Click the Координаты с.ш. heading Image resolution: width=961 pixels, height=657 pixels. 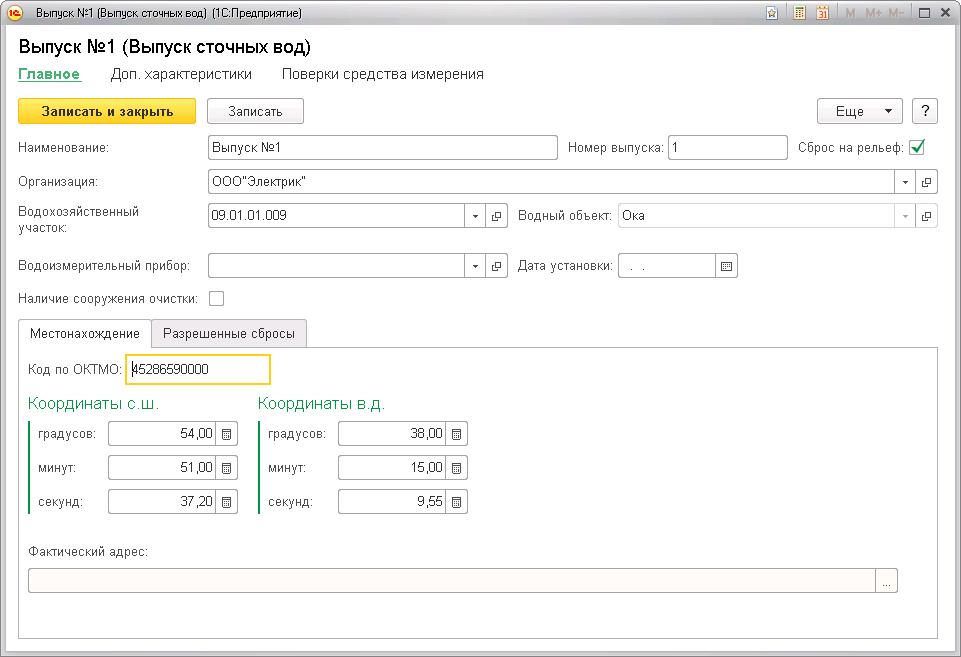(93, 404)
